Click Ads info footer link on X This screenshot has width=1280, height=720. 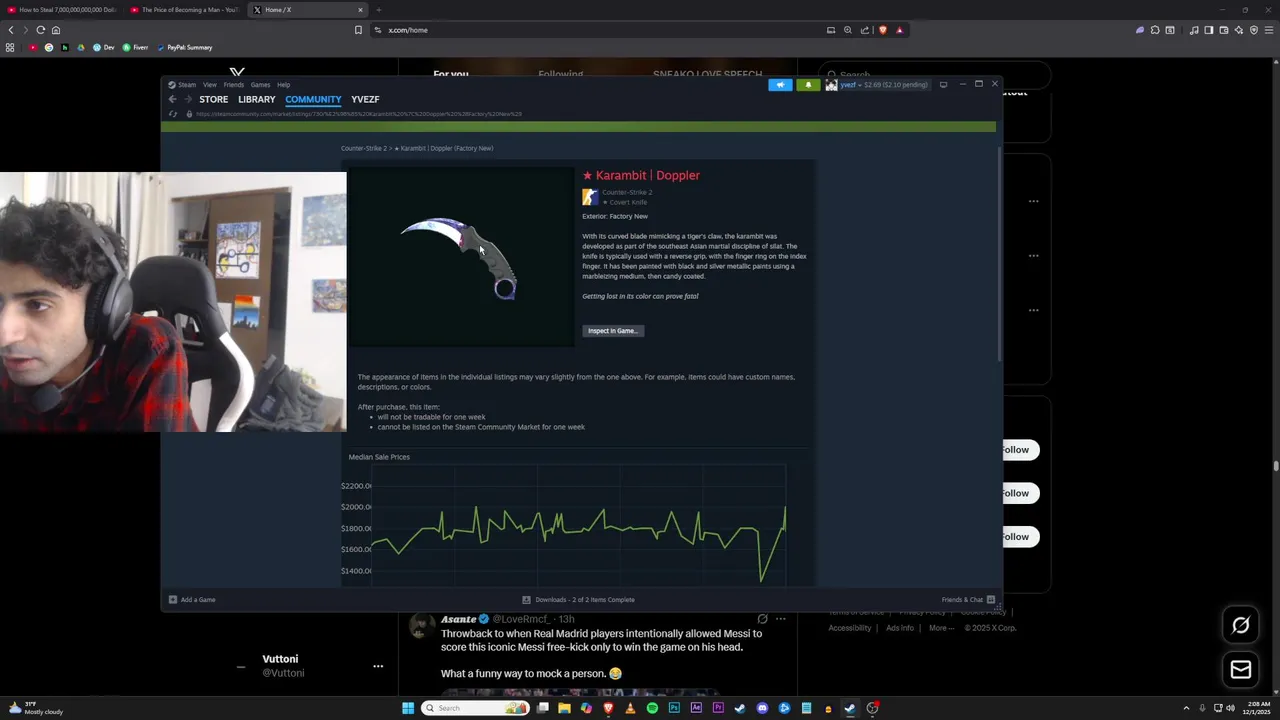coord(900,628)
